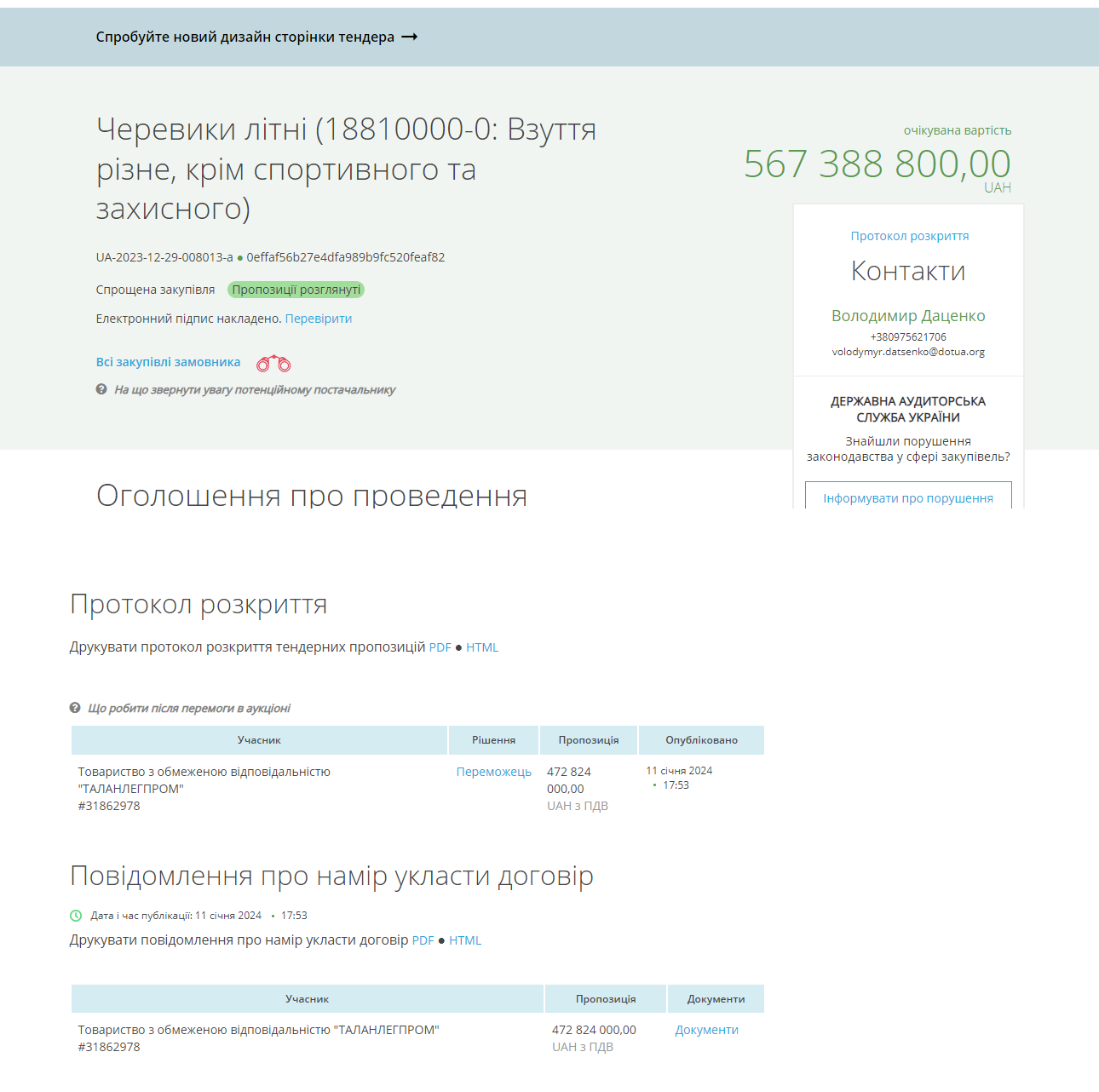Click the binoculars icon beside customer purchases

274,364
